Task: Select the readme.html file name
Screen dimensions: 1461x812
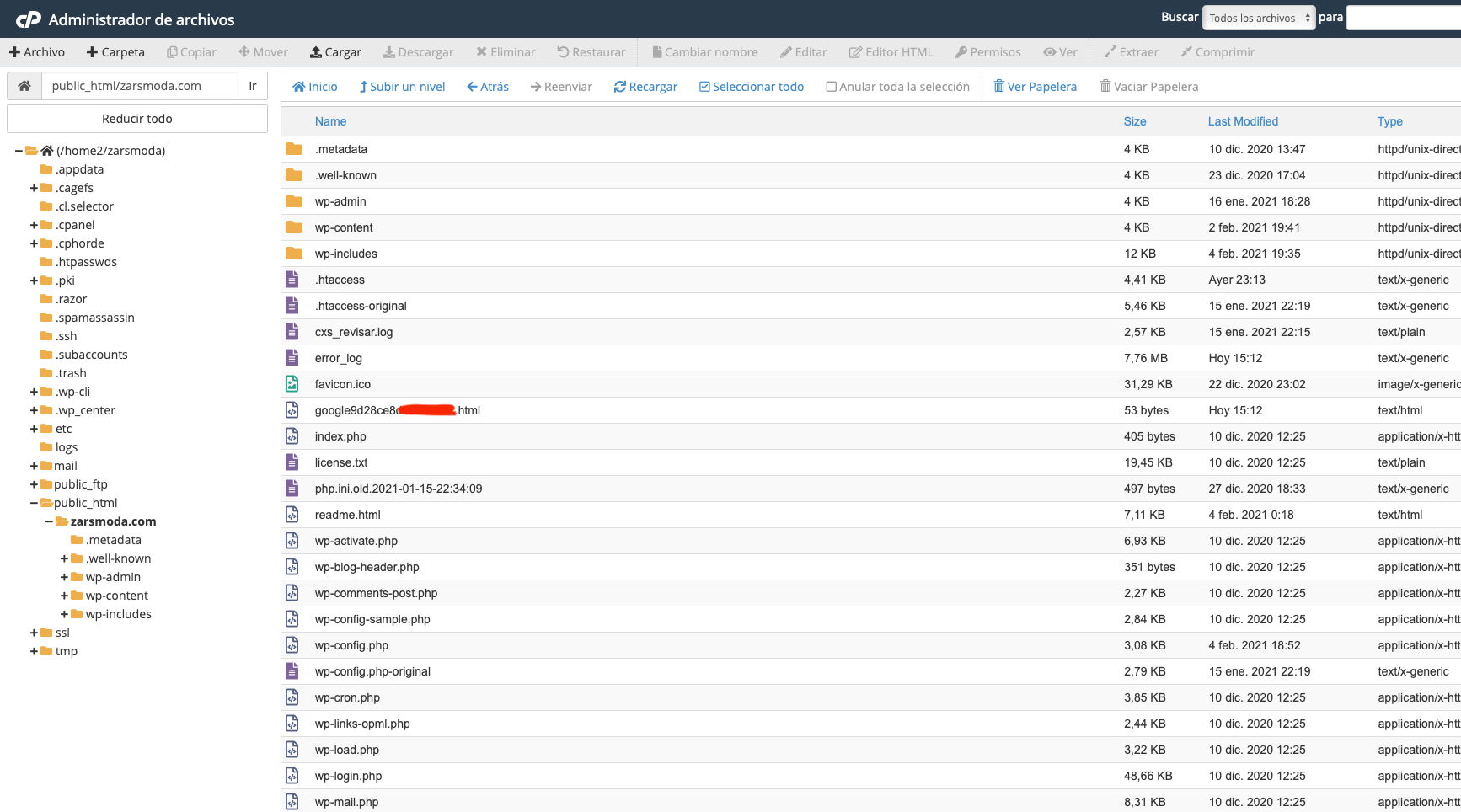Action: click(x=348, y=515)
